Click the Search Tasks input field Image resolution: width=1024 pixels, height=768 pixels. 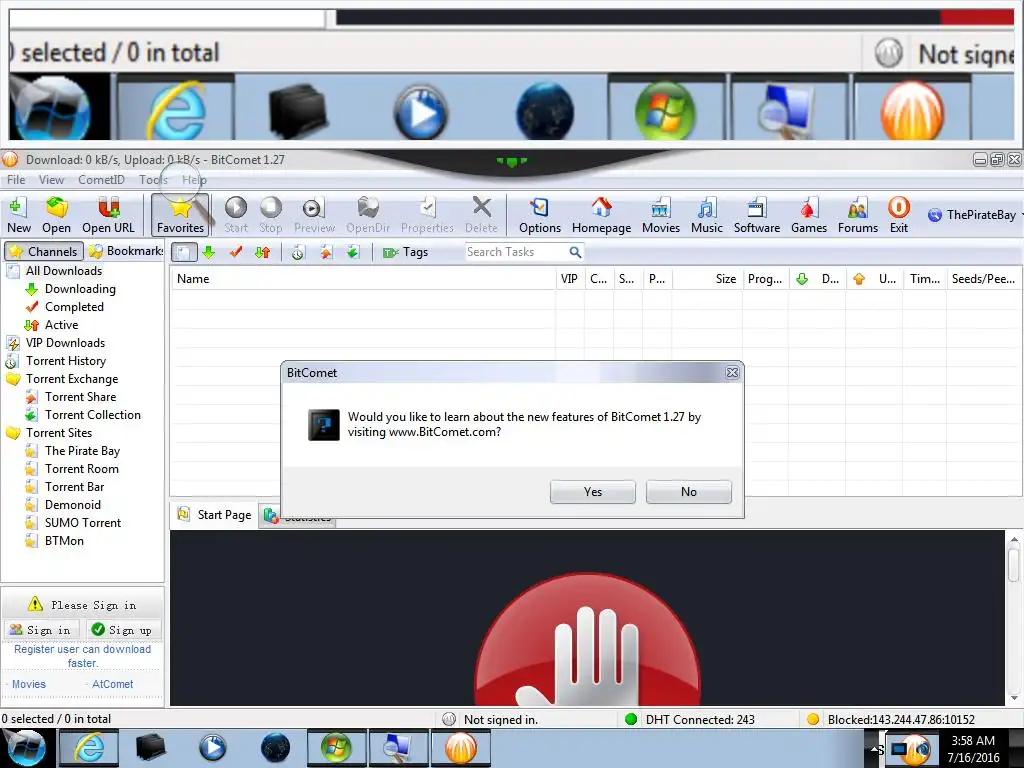(x=516, y=252)
